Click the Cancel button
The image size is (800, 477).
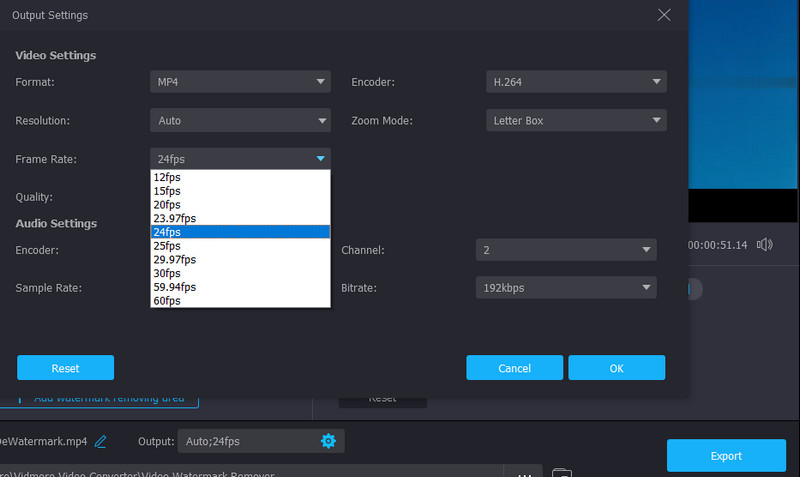coord(514,368)
